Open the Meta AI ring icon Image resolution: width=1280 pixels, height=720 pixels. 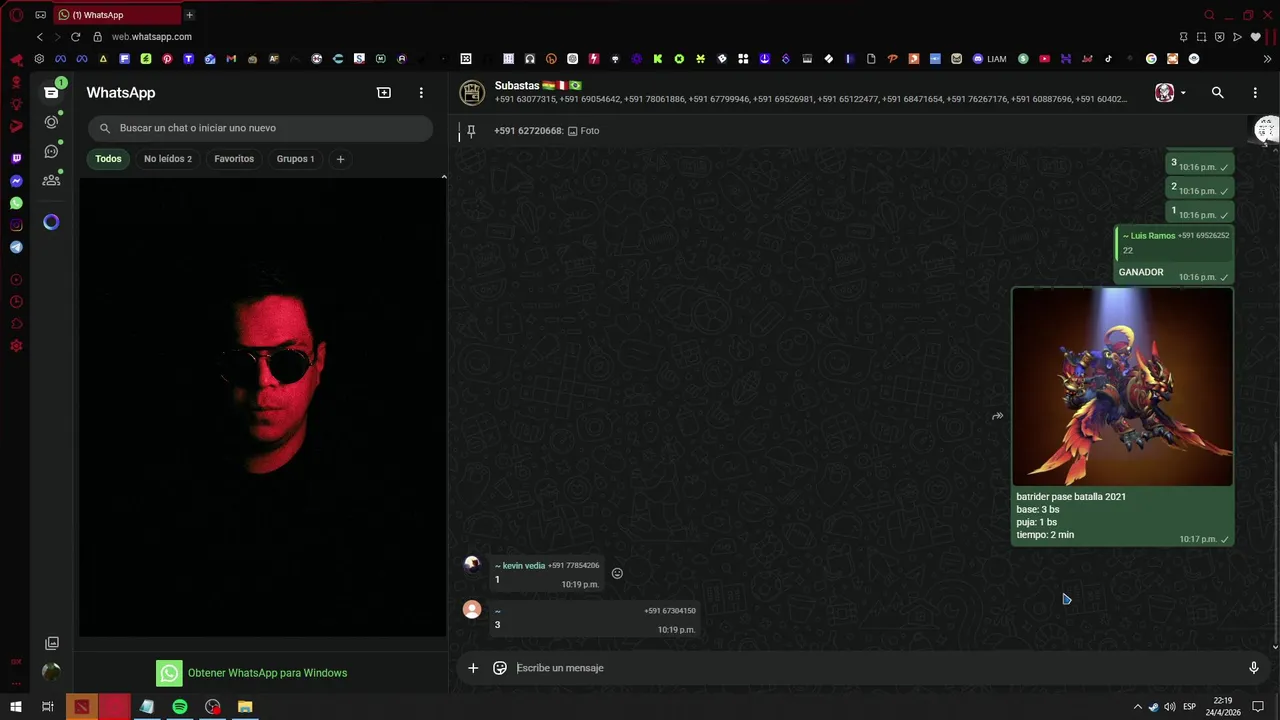(x=51, y=222)
